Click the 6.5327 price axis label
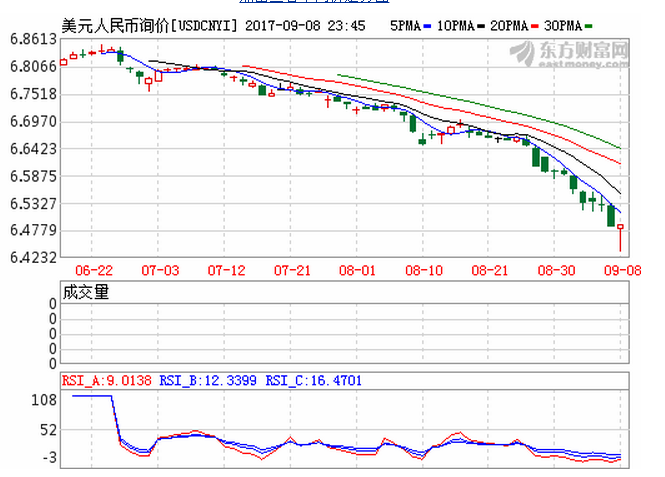The width and height of the screenshot is (665, 477). [34, 204]
